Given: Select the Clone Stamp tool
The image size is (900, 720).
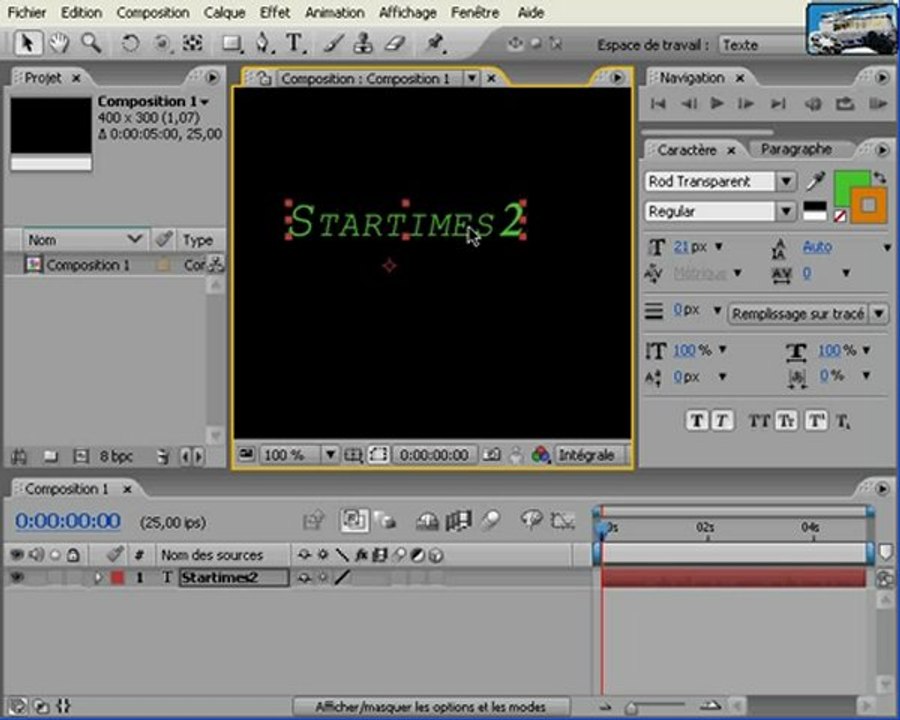Looking at the screenshot, I should [363, 44].
